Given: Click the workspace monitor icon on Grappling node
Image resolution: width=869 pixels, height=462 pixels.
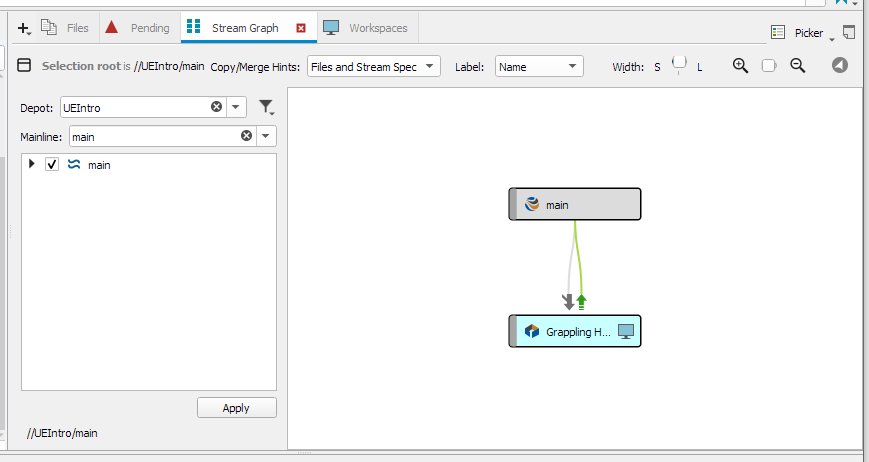Looking at the screenshot, I should tap(626, 332).
